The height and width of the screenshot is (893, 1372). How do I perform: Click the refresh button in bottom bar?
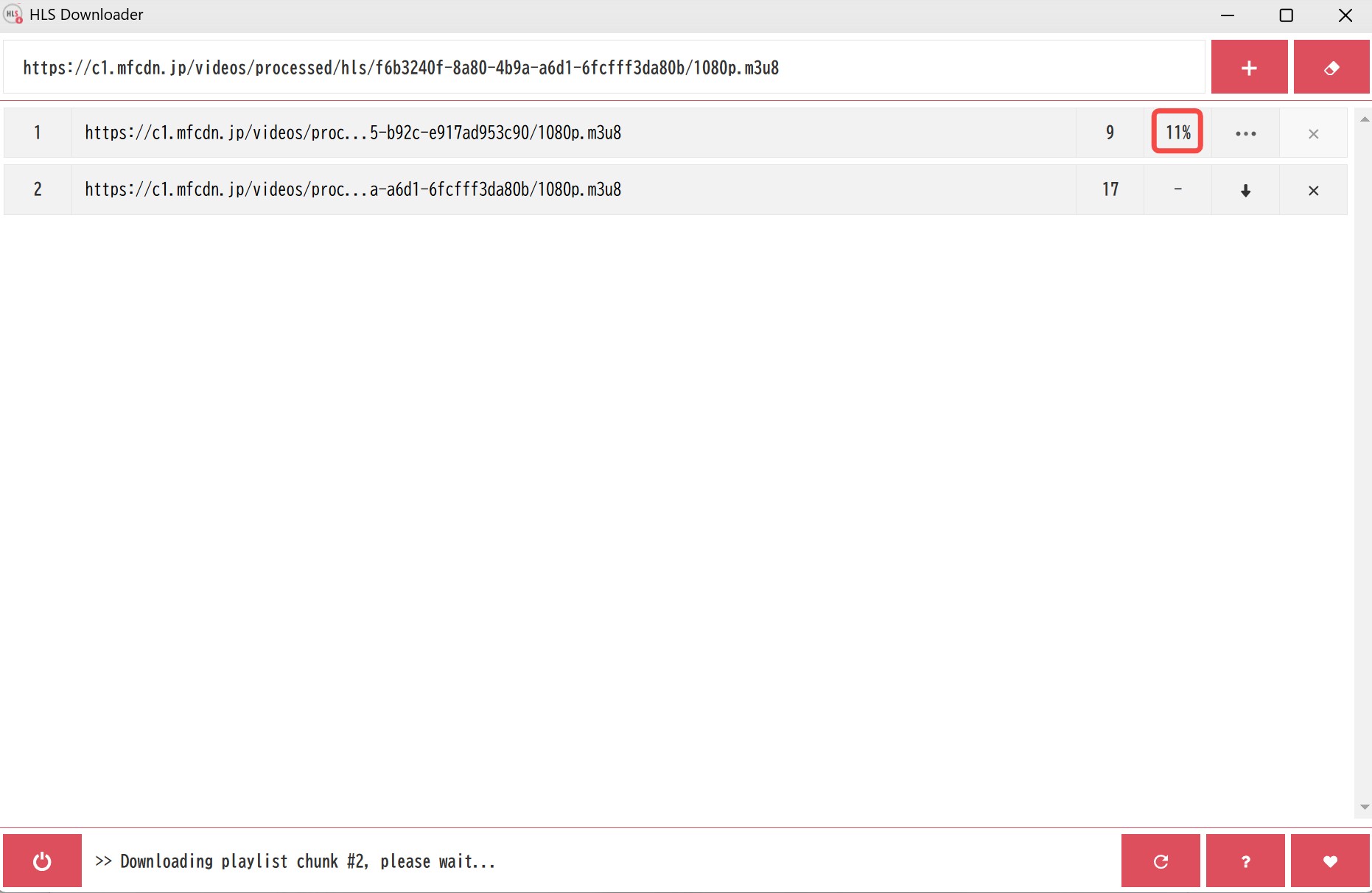[1161, 861]
